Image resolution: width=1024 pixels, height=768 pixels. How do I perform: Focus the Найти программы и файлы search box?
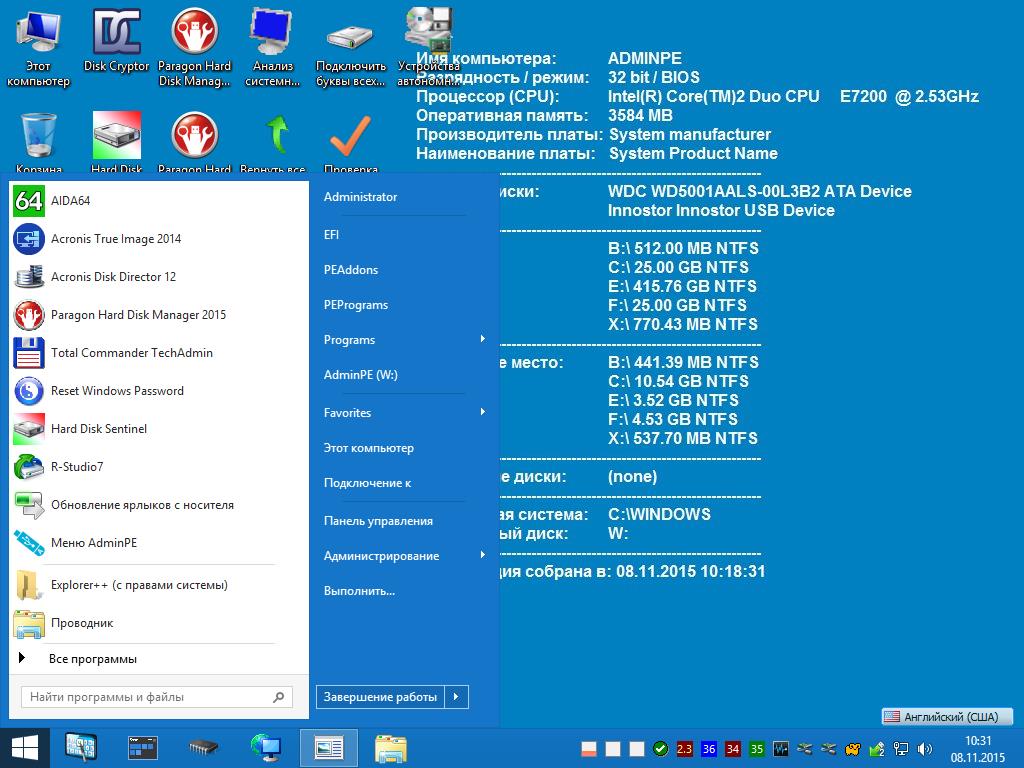(157, 697)
